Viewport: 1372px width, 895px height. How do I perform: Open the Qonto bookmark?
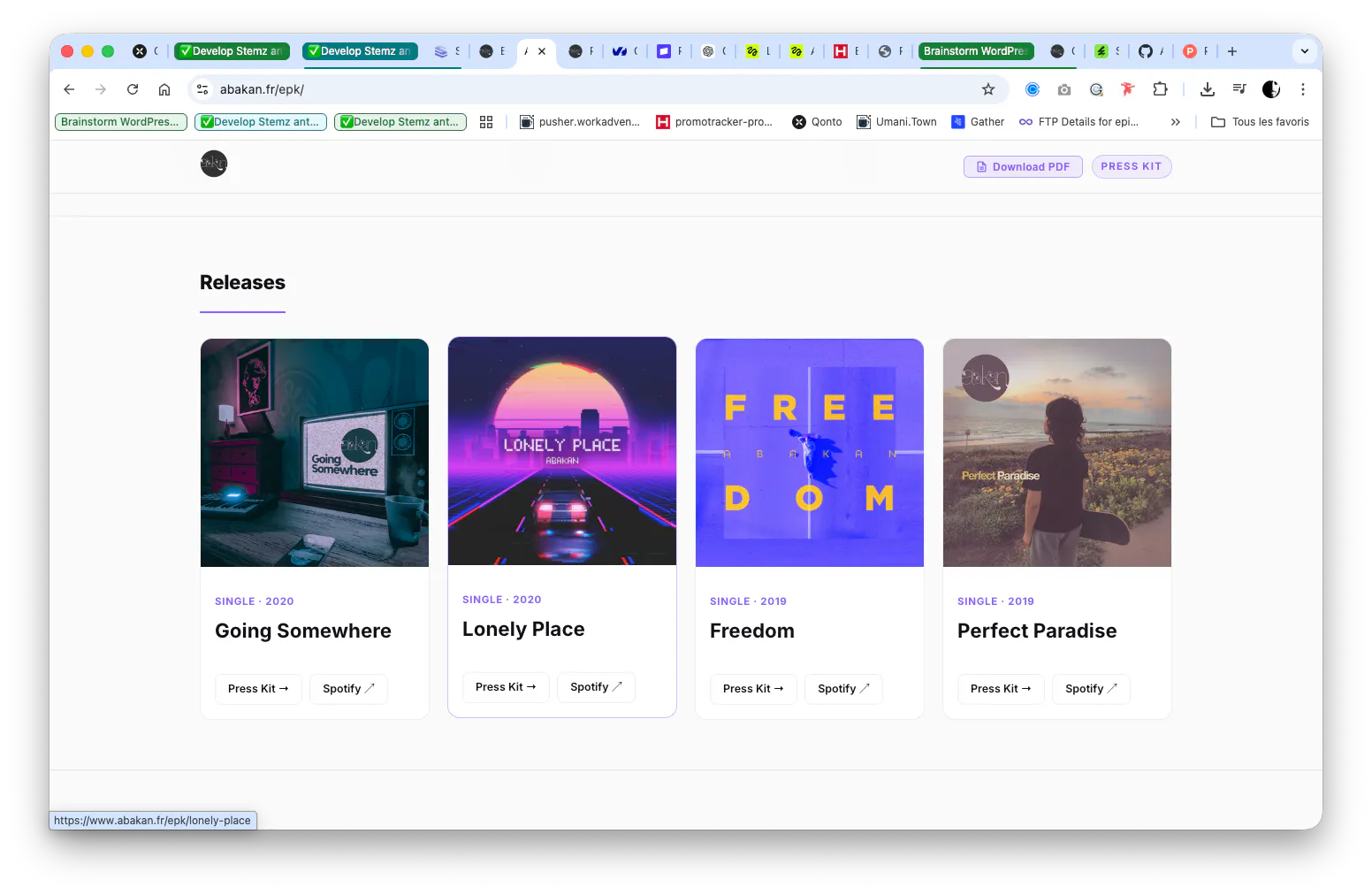coord(817,122)
